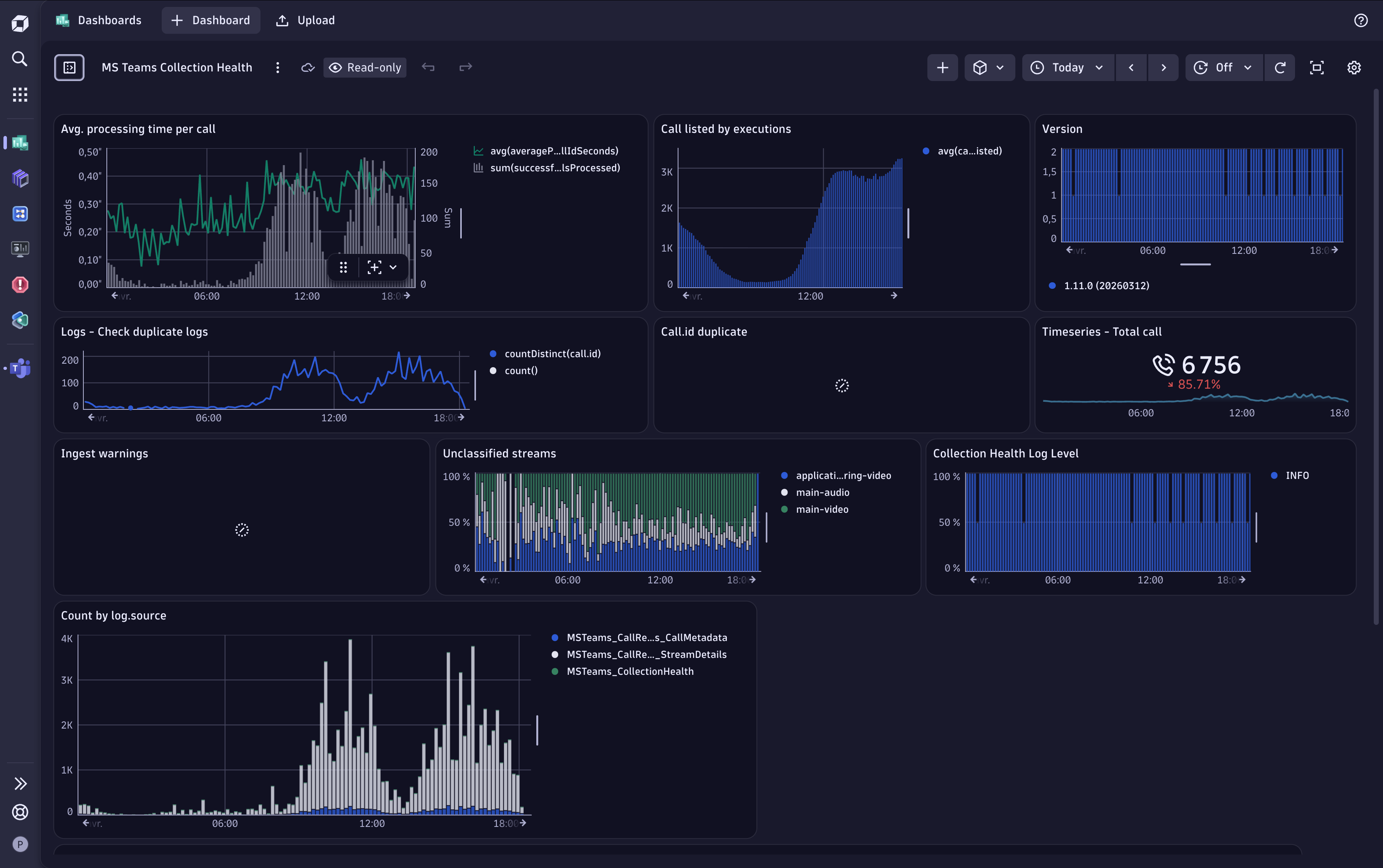Enter fullscreen using the frame icon

pyautogui.click(x=1317, y=67)
